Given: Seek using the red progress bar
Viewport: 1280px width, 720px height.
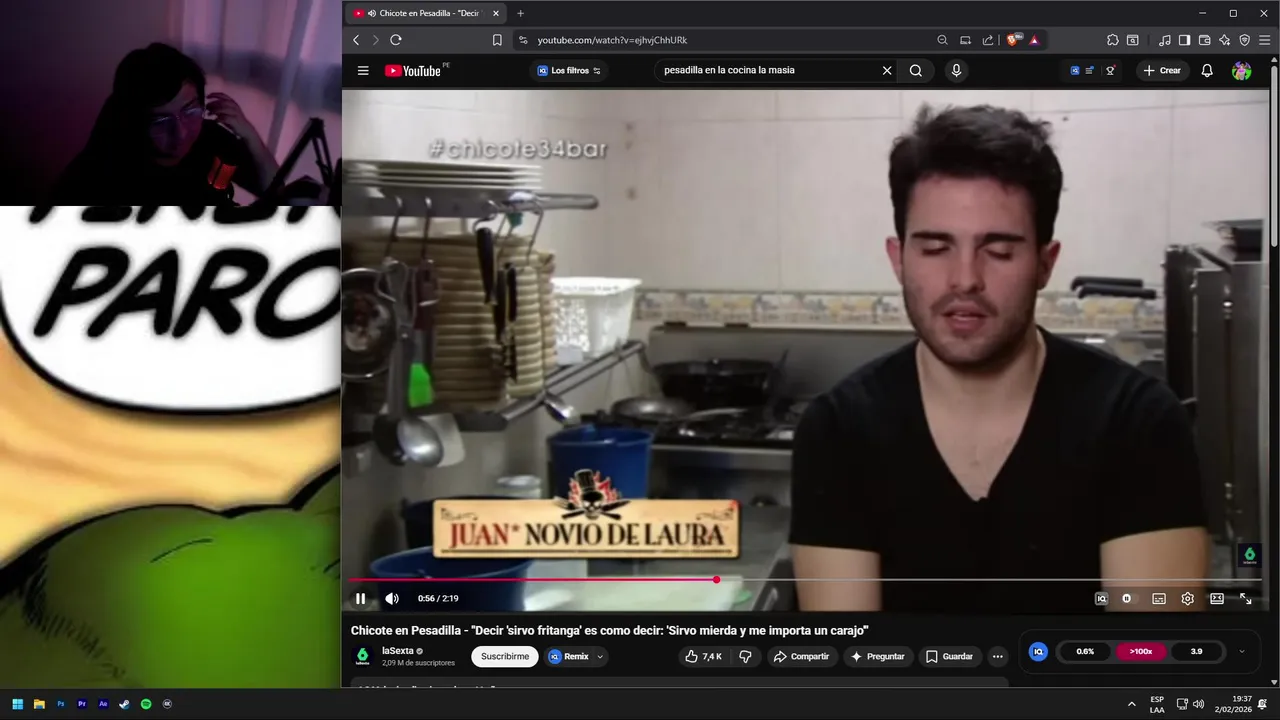Looking at the screenshot, I should tap(532, 580).
